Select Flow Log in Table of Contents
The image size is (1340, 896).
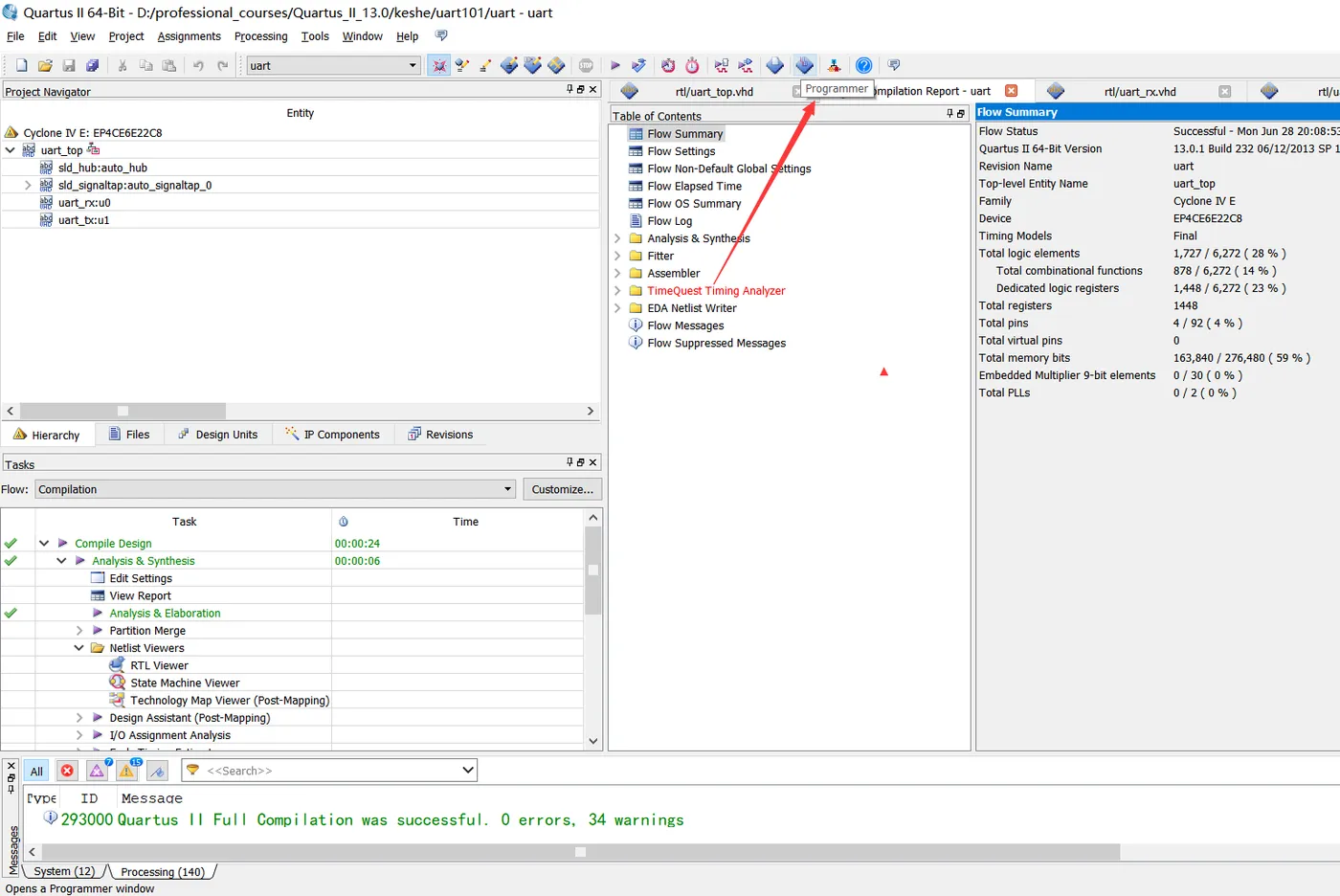pos(669,221)
